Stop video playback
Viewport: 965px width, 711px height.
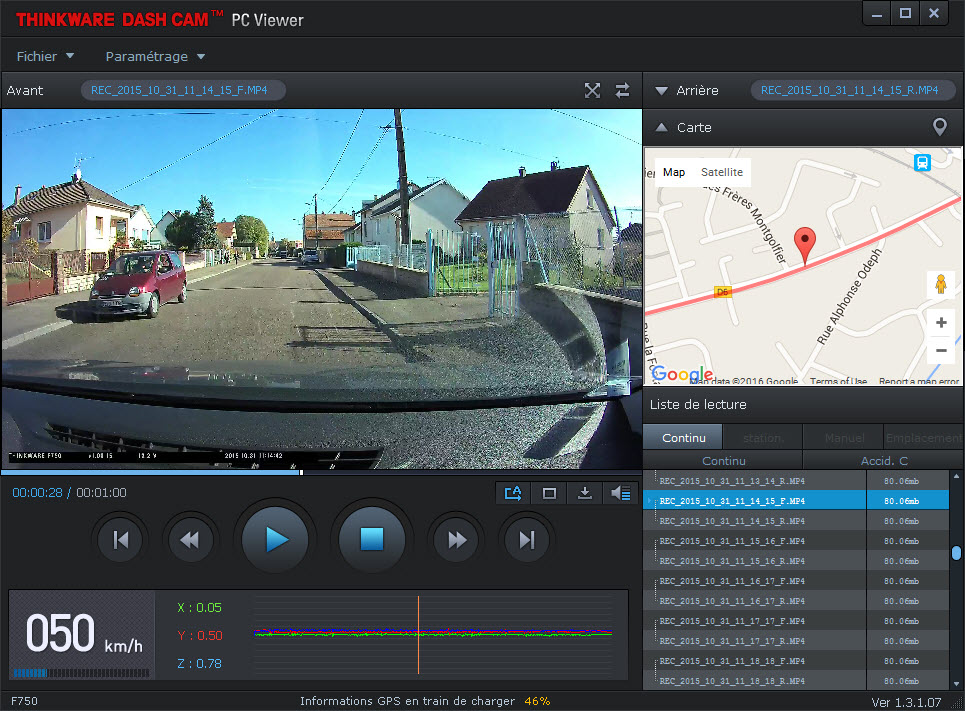point(372,540)
